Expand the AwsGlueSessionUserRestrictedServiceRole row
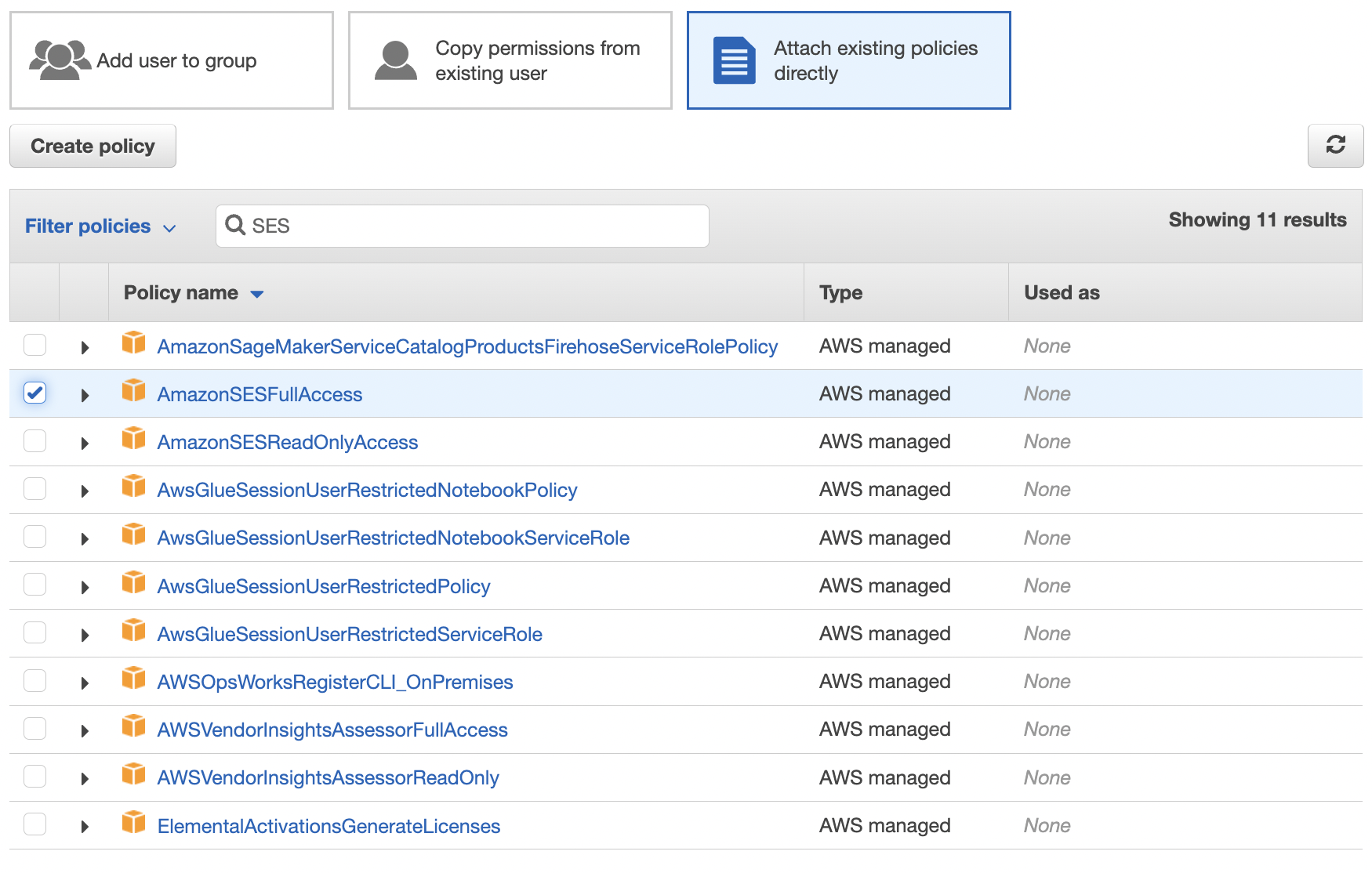The height and width of the screenshot is (873, 1372). (85, 635)
